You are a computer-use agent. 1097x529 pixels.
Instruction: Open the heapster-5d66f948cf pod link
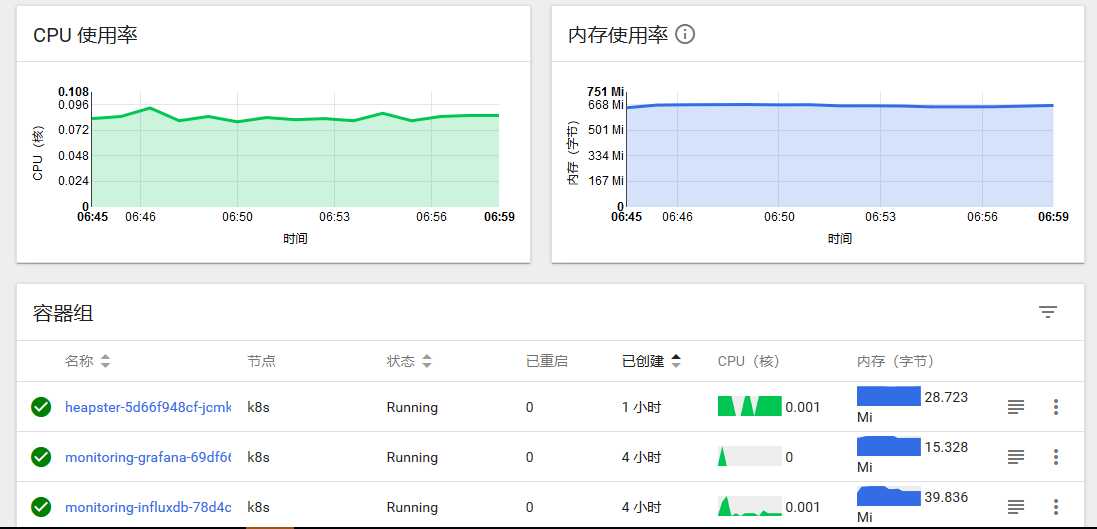click(148, 407)
